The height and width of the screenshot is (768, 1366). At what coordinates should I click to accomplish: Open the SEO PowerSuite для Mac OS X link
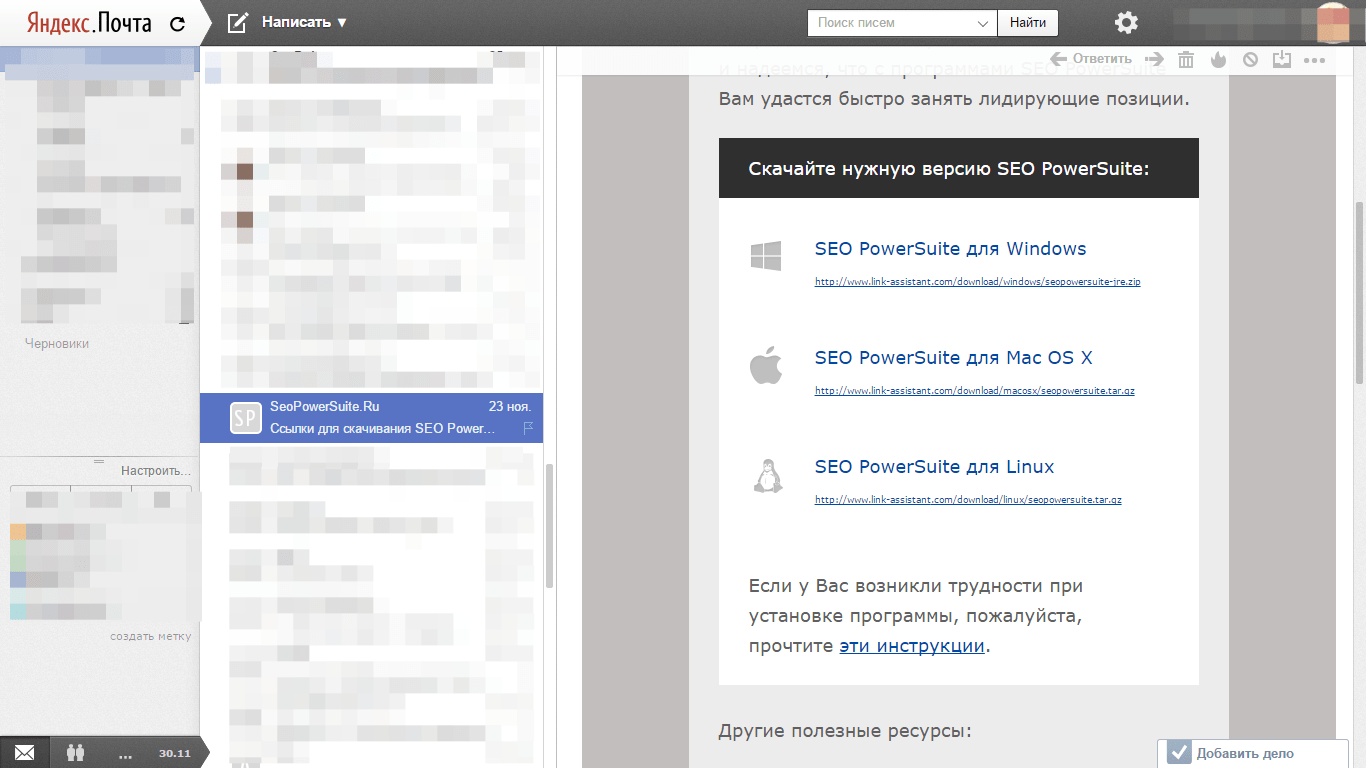[x=954, y=358]
